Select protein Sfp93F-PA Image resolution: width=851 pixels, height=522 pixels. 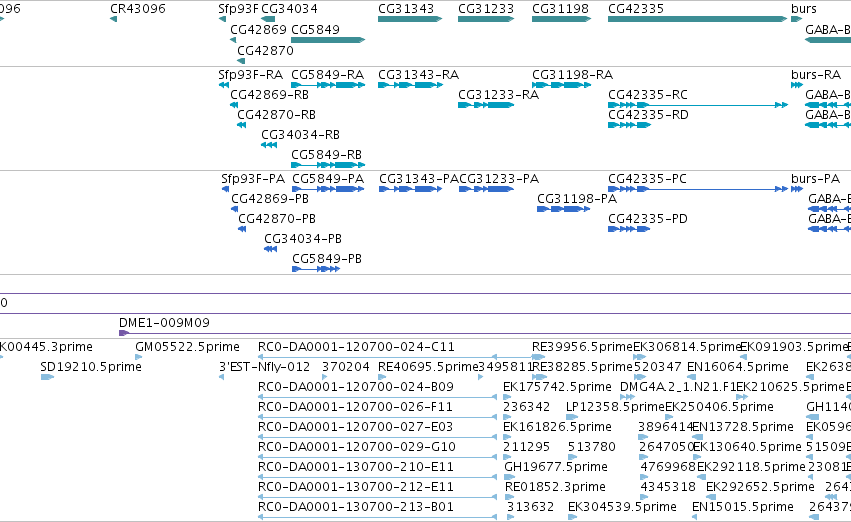pyautogui.click(x=225, y=189)
